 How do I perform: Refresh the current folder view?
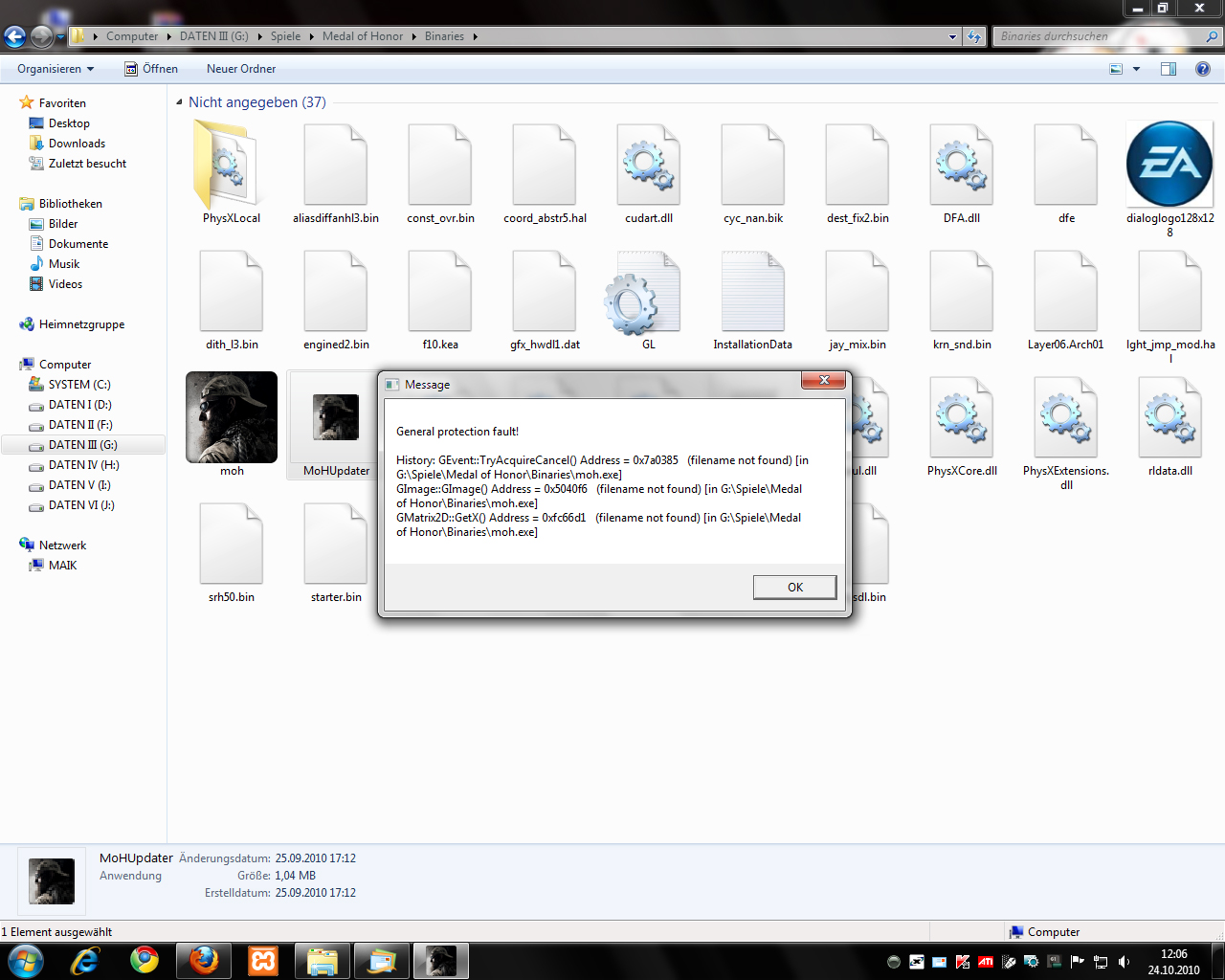pyautogui.click(x=974, y=36)
